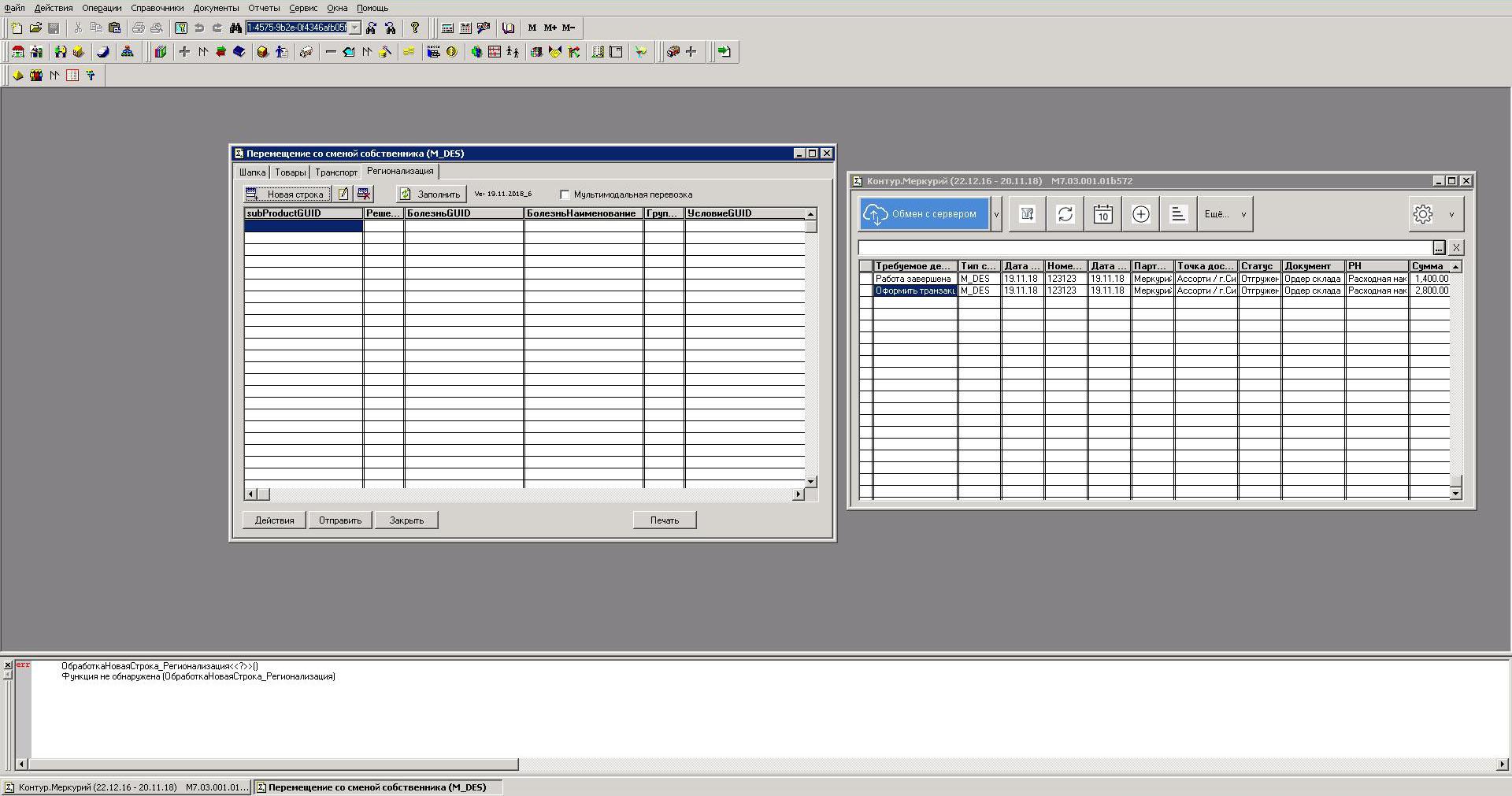The width and height of the screenshot is (1512, 796).
Task: Click the circled plus add icon
Action: [1140, 214]
